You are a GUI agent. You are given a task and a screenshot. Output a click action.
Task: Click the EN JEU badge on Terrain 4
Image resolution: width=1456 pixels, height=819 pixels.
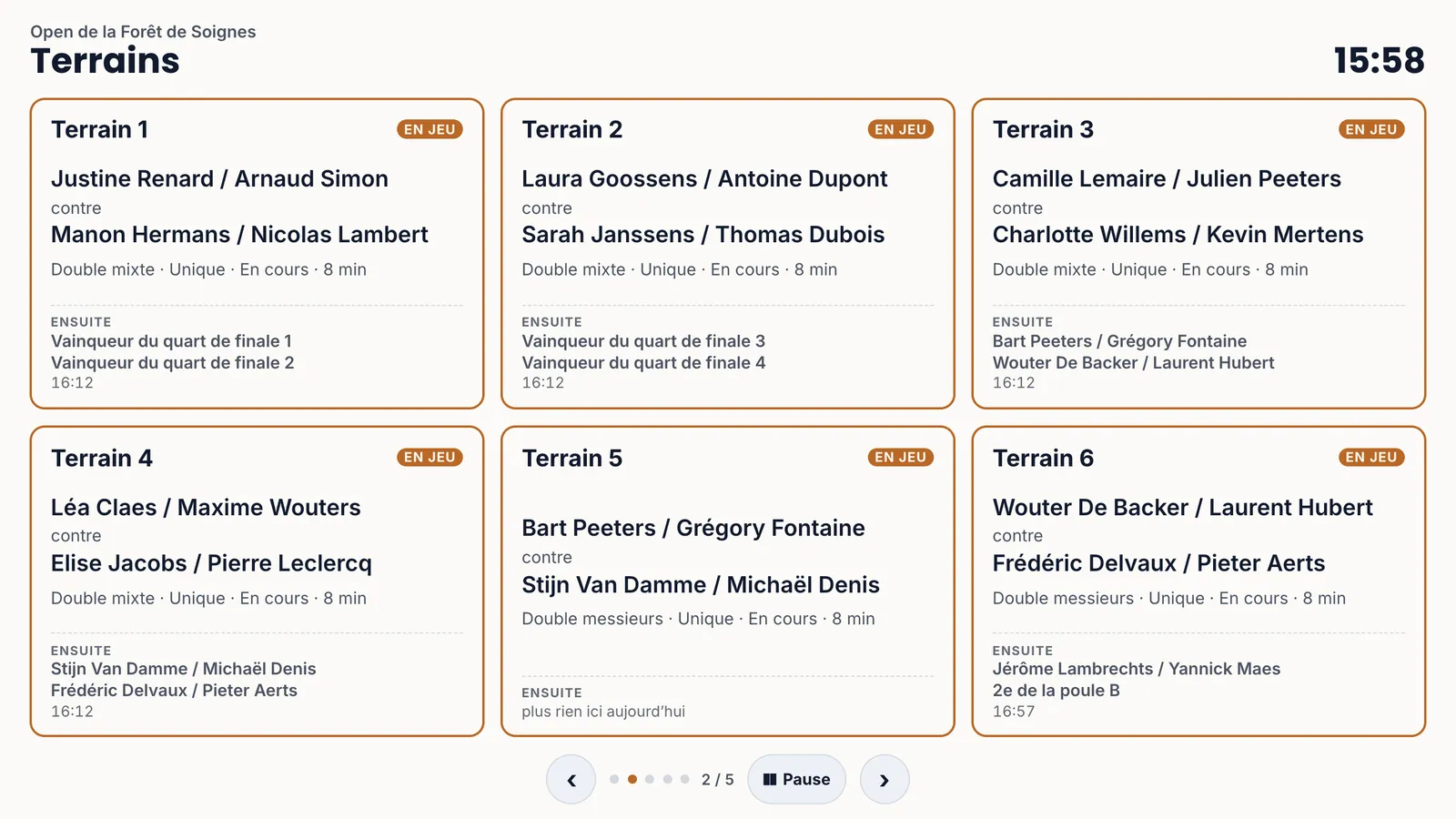point(430,457)
